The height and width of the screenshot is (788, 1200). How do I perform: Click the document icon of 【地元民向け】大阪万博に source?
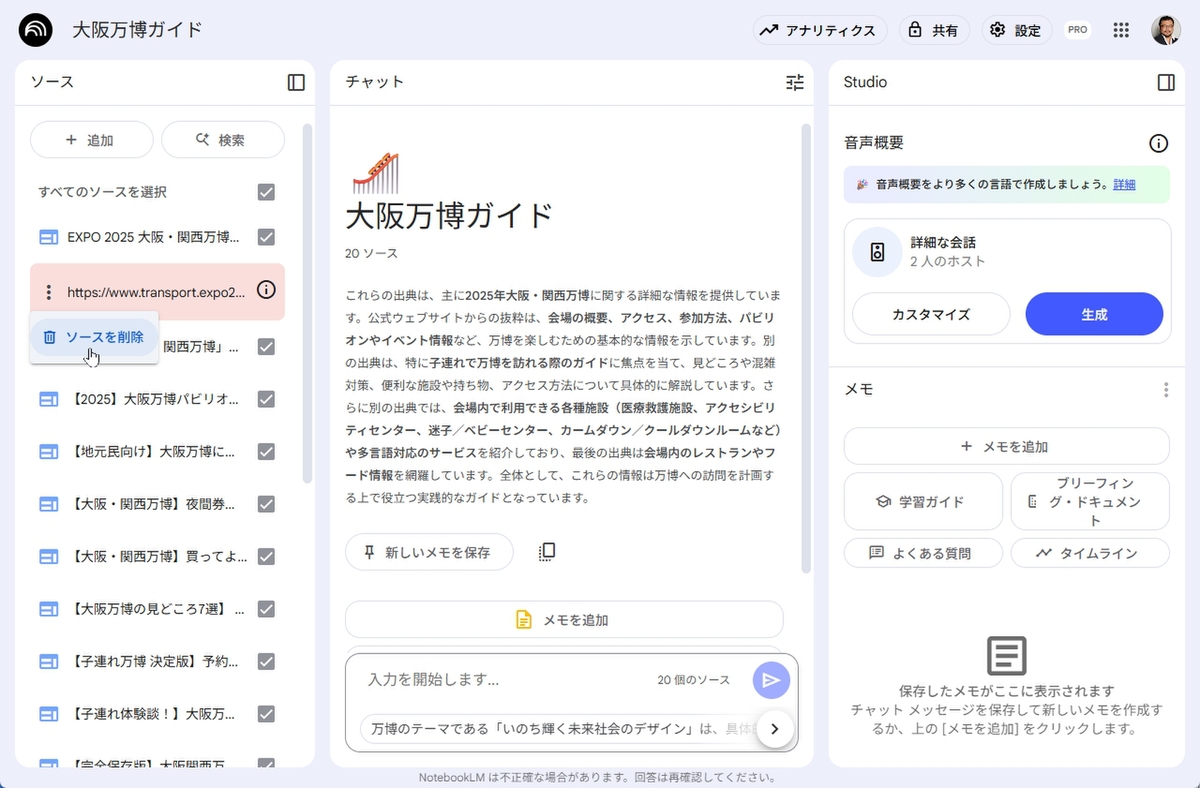tap(49, 451)
